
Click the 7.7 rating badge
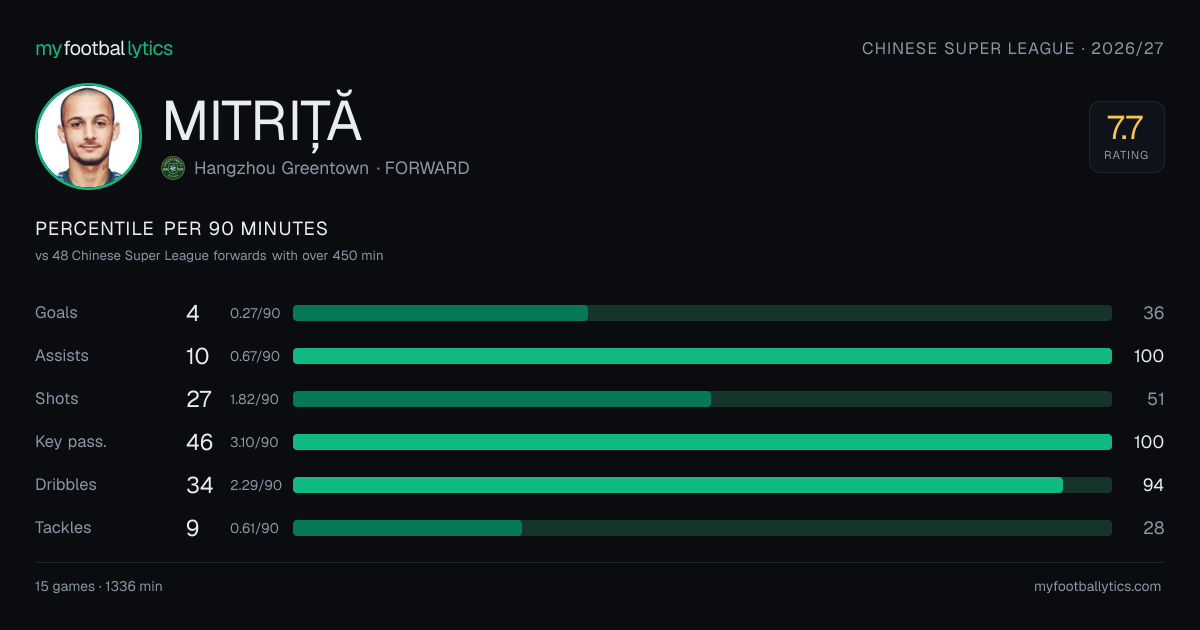[x=1127, y=137]
